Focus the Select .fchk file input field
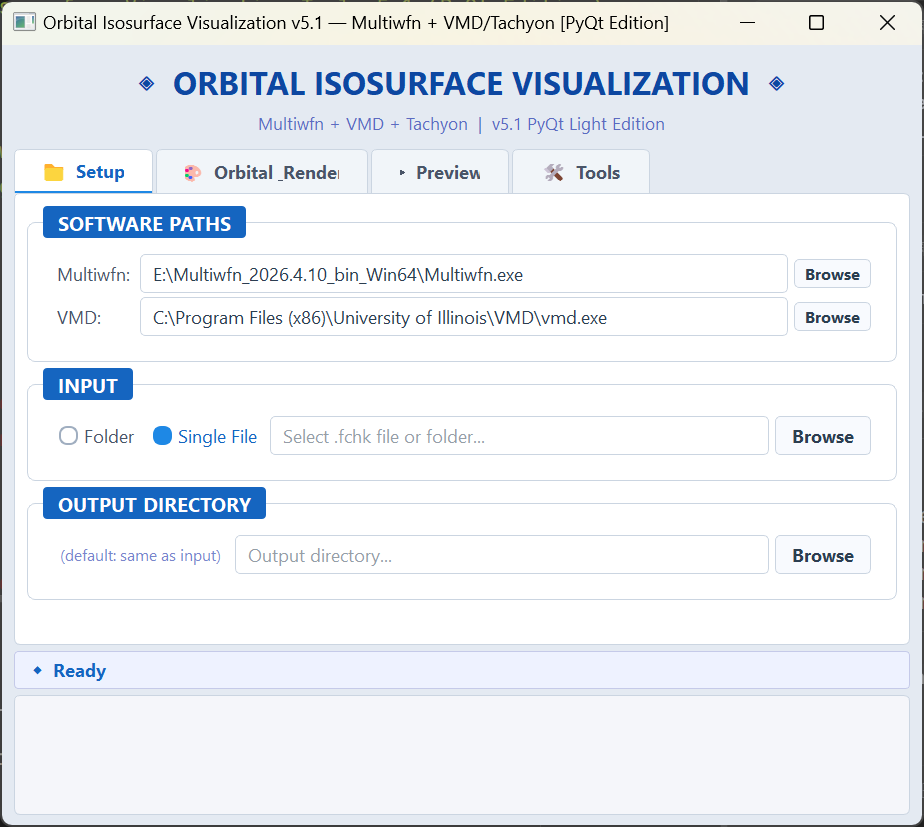The height and width of the screenshot is (827, 924). tap(519, 436)
